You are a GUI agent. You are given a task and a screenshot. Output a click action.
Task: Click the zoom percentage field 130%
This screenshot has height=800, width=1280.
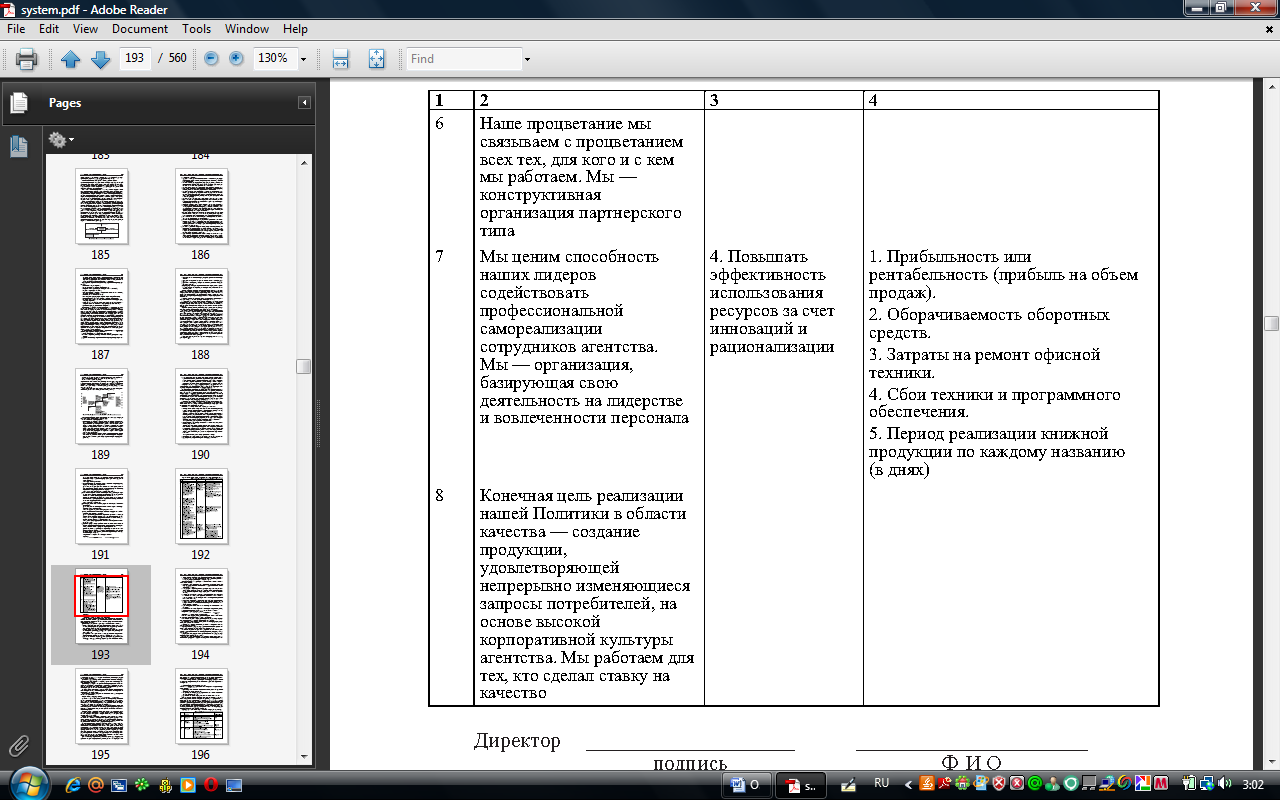click(x=275, y=58)
